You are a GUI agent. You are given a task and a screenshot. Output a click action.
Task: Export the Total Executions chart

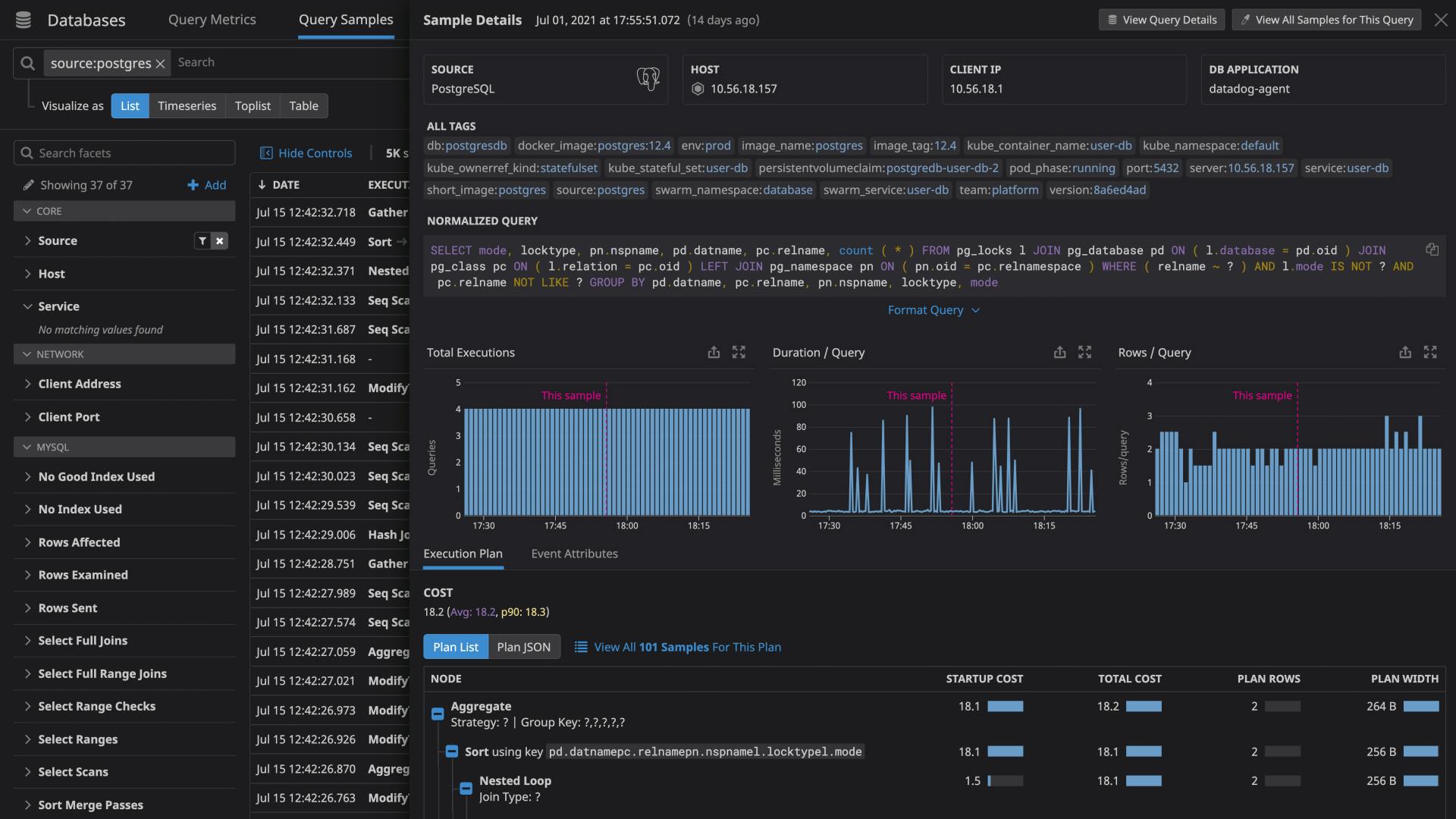713,352
